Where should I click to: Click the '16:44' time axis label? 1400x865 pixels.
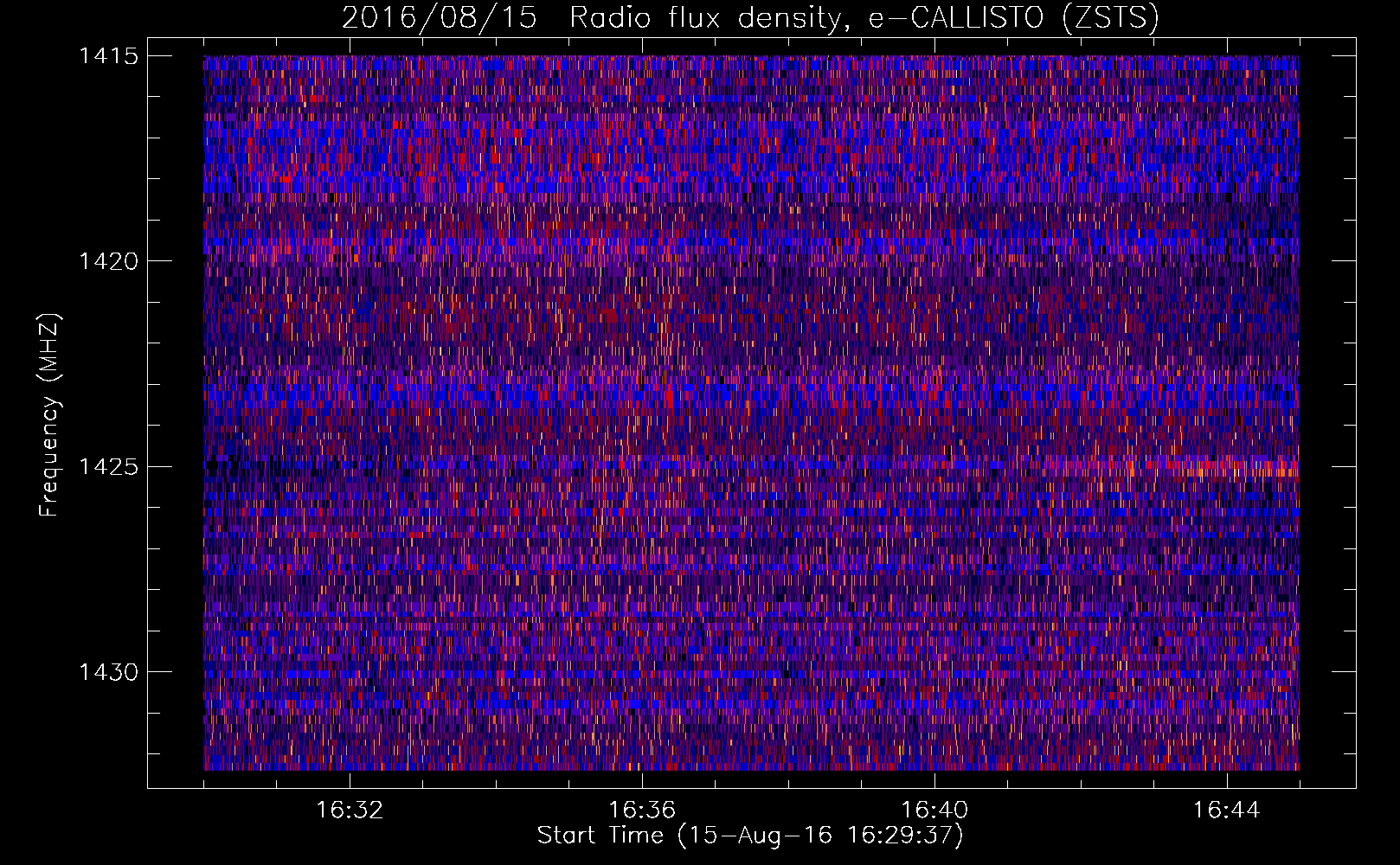[1226, 811]
